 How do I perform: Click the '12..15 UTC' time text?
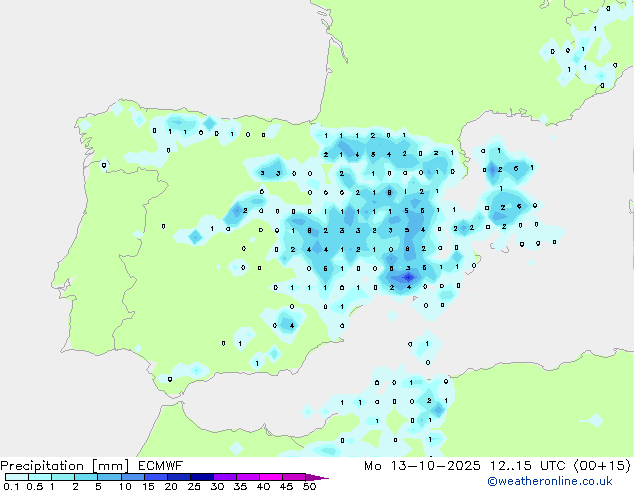pyautogui.click(x=527, y=466)
